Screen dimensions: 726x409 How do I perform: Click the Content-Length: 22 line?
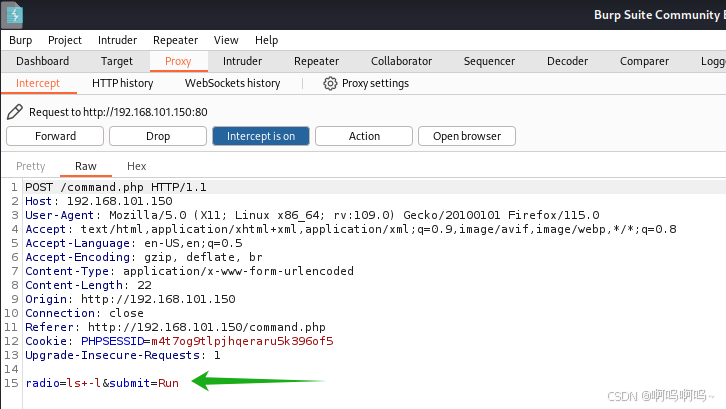tap(88, 285)
